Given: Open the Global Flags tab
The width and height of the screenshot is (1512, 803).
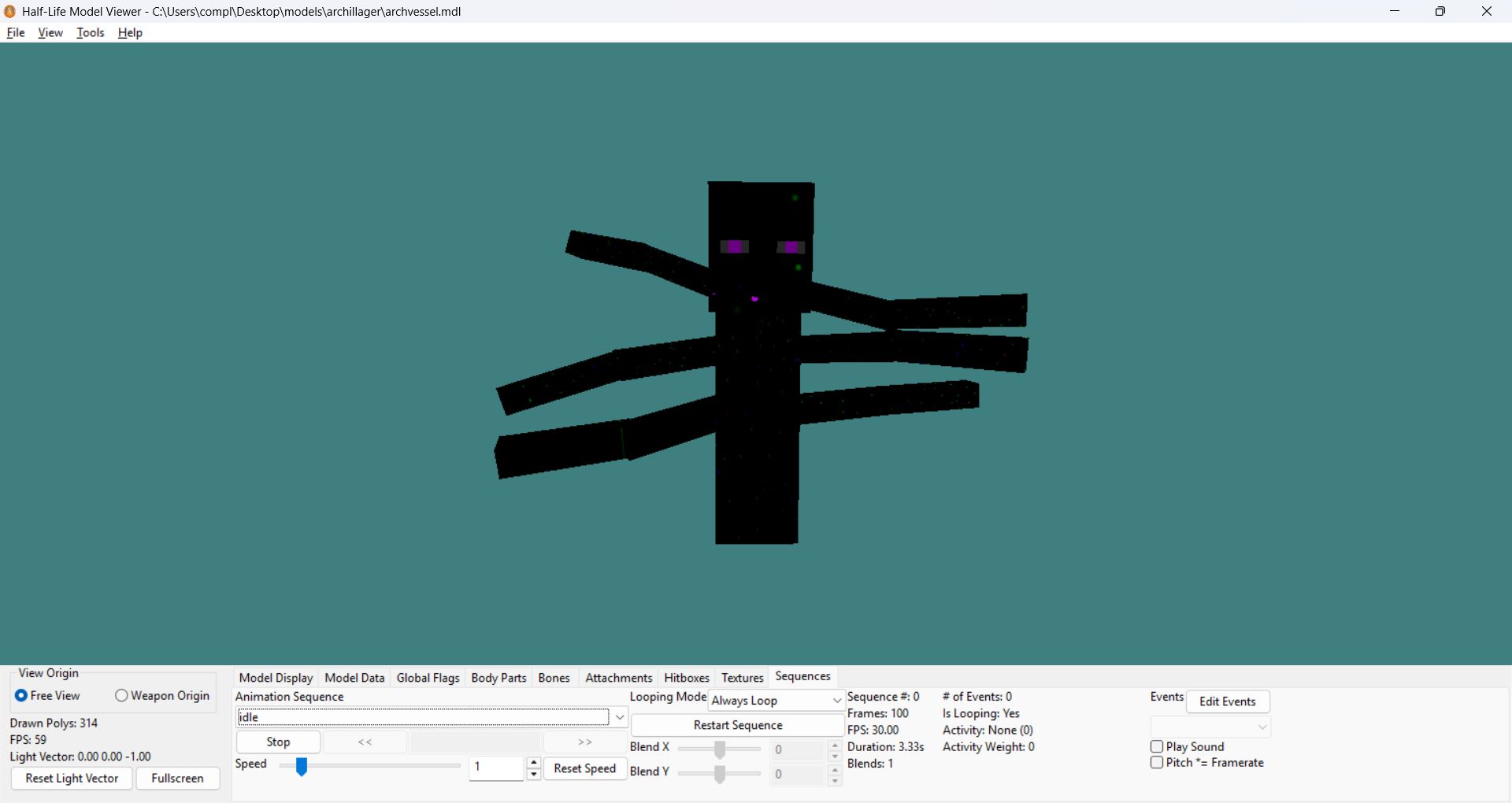Looking at the screenshot, I should pos(428,678).
